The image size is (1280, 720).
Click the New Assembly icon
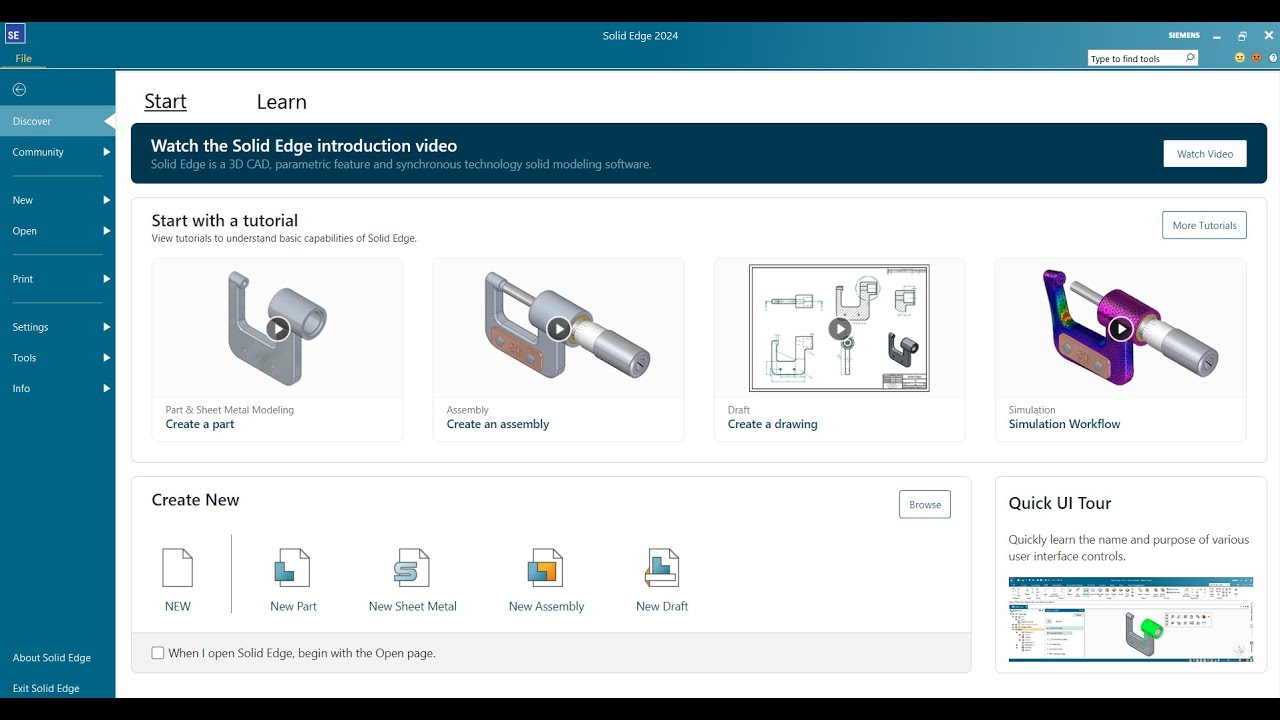546,568
